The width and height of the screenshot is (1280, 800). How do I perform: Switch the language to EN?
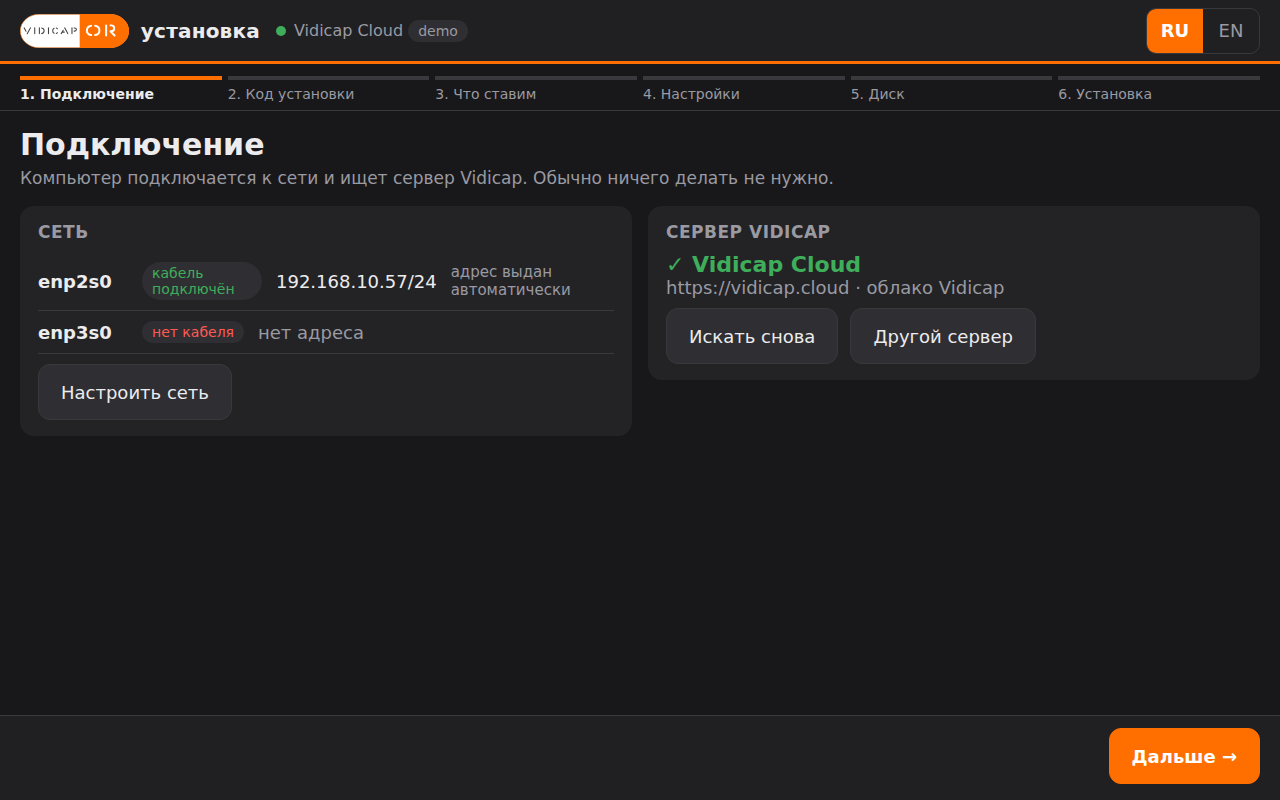point(1231,31)
